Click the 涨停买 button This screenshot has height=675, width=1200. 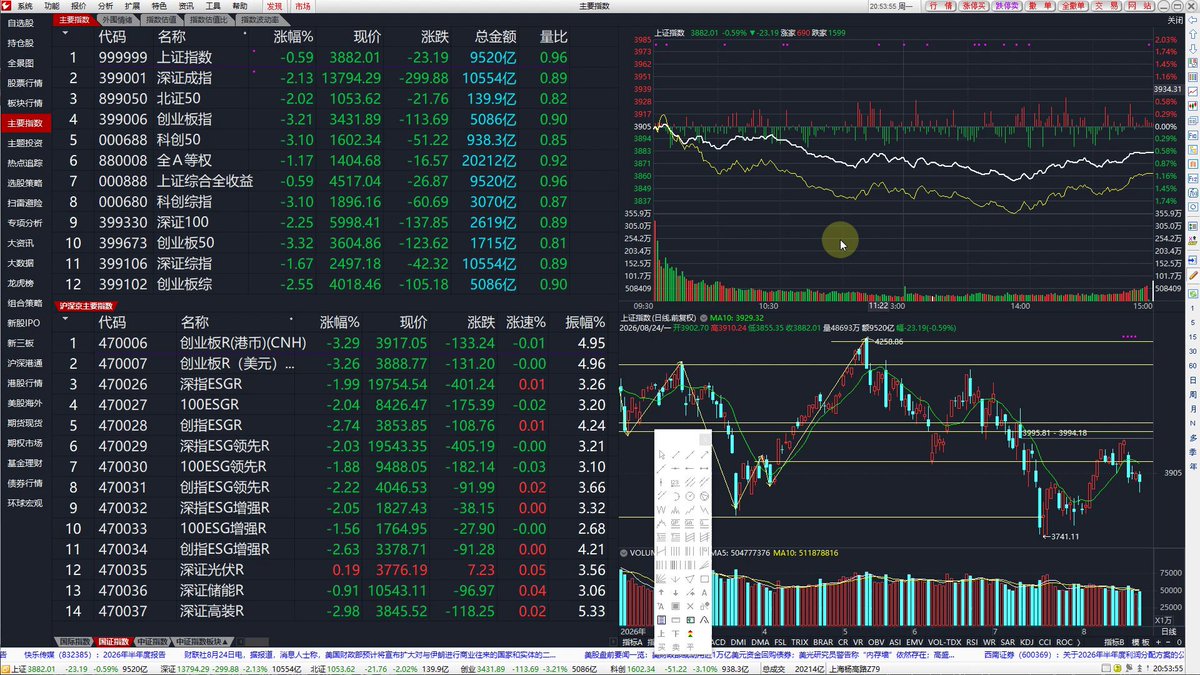[975, 6]
